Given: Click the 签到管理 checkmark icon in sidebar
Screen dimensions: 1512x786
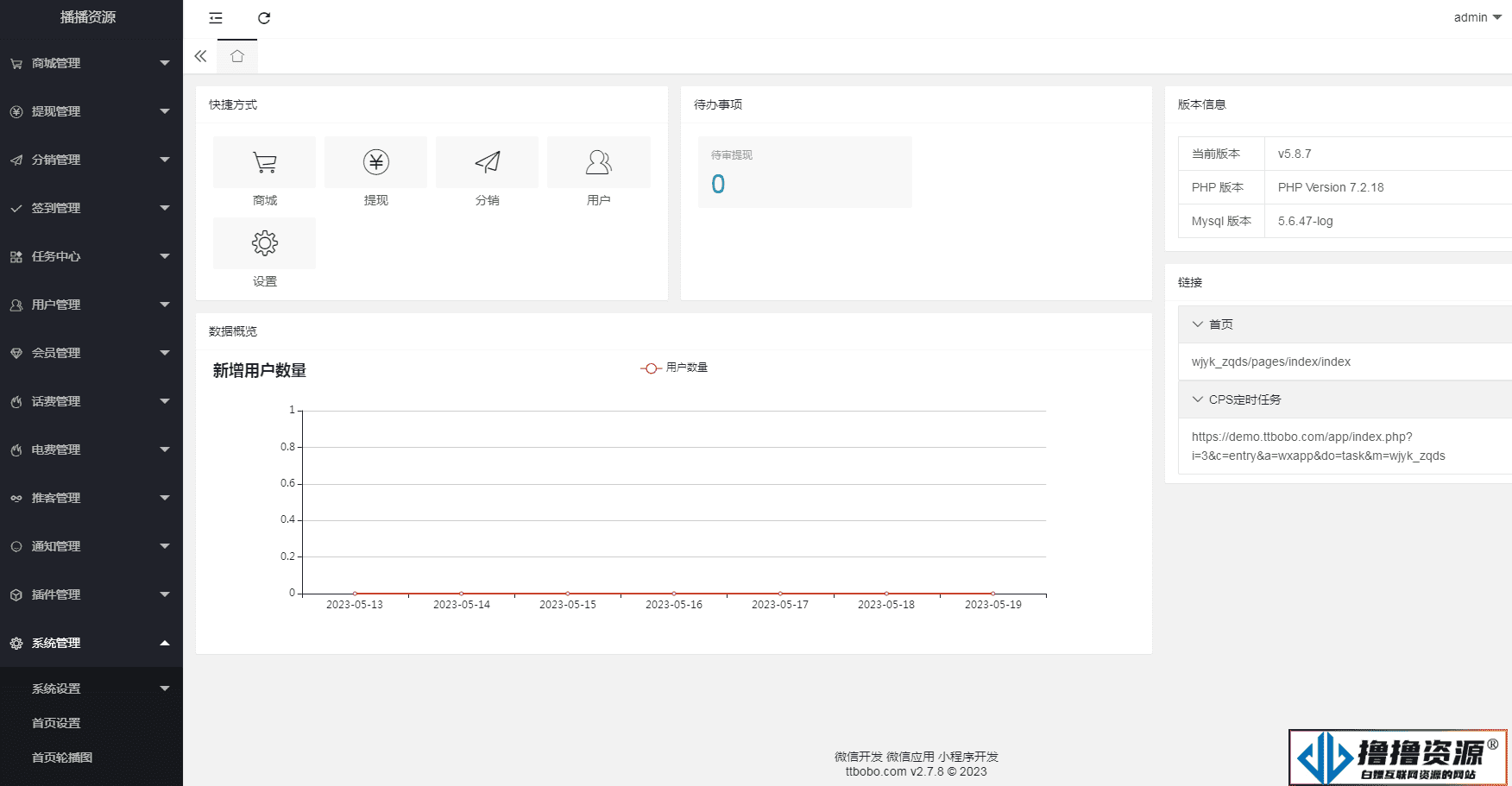Looking at the screenshot, I should pos(16,209).
